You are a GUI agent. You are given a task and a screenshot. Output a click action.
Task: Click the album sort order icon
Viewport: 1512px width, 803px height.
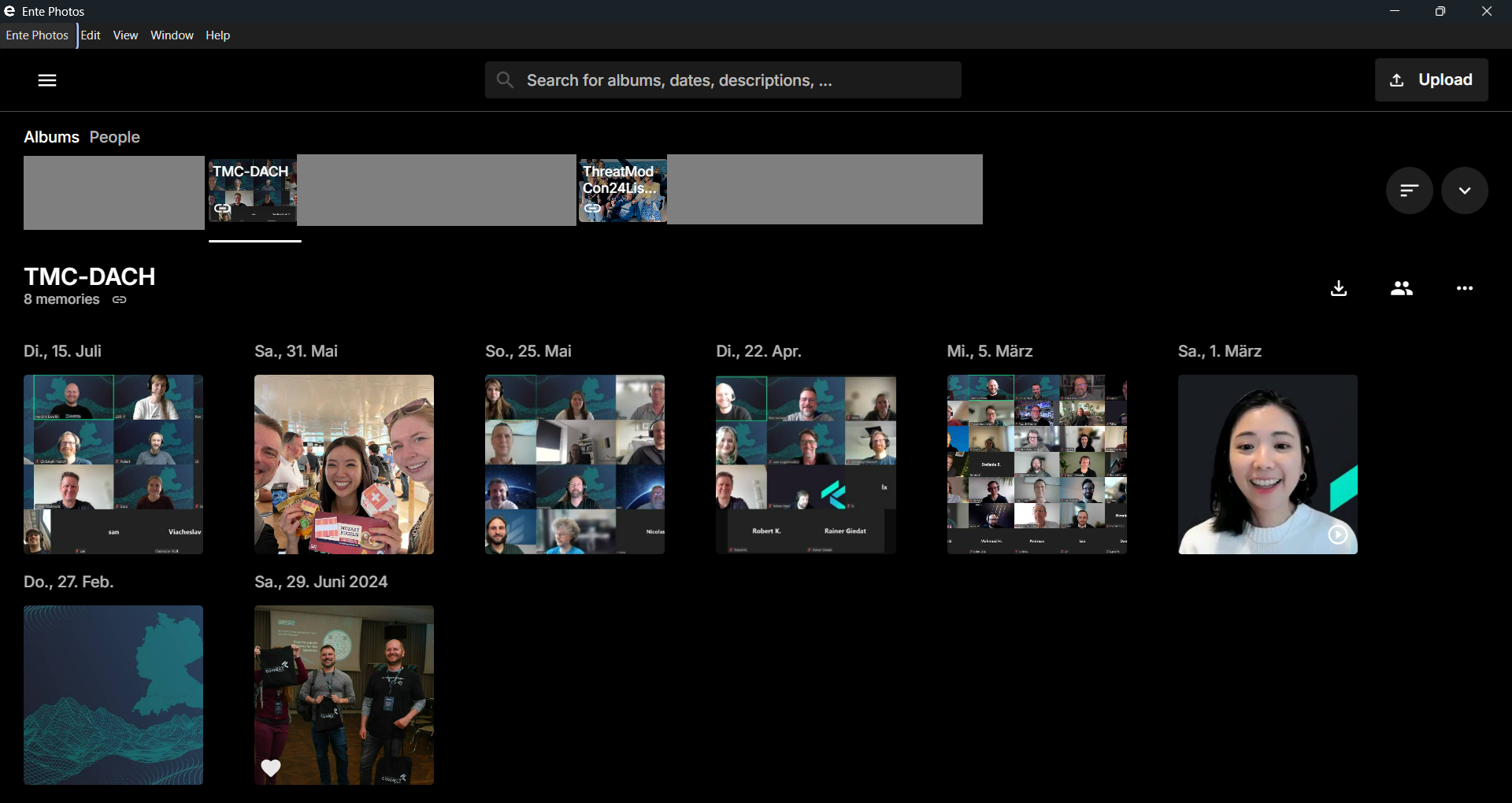1409,191
